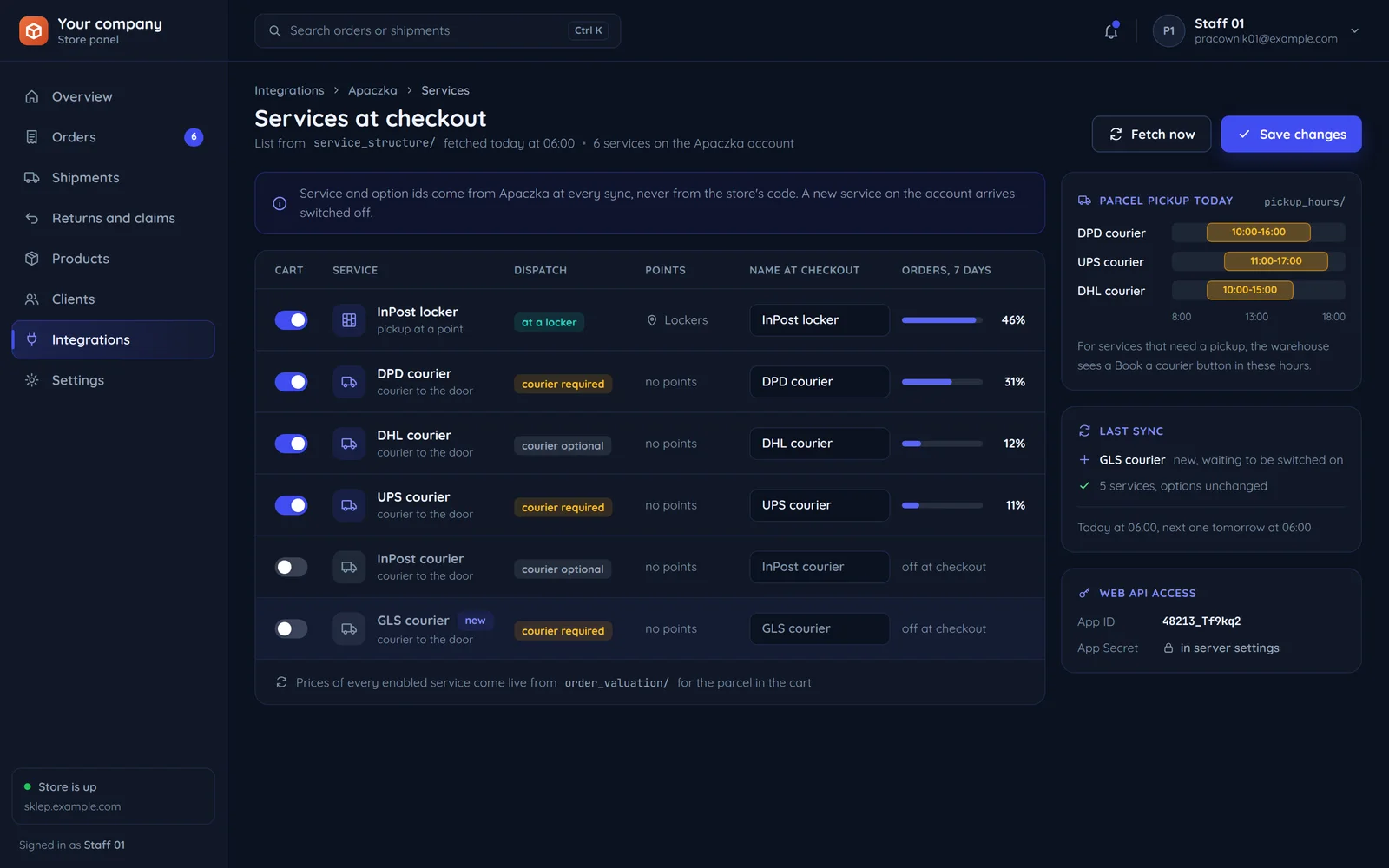Edit the InPost locker checkout name field
The image size is (1389, 868).
820,320
